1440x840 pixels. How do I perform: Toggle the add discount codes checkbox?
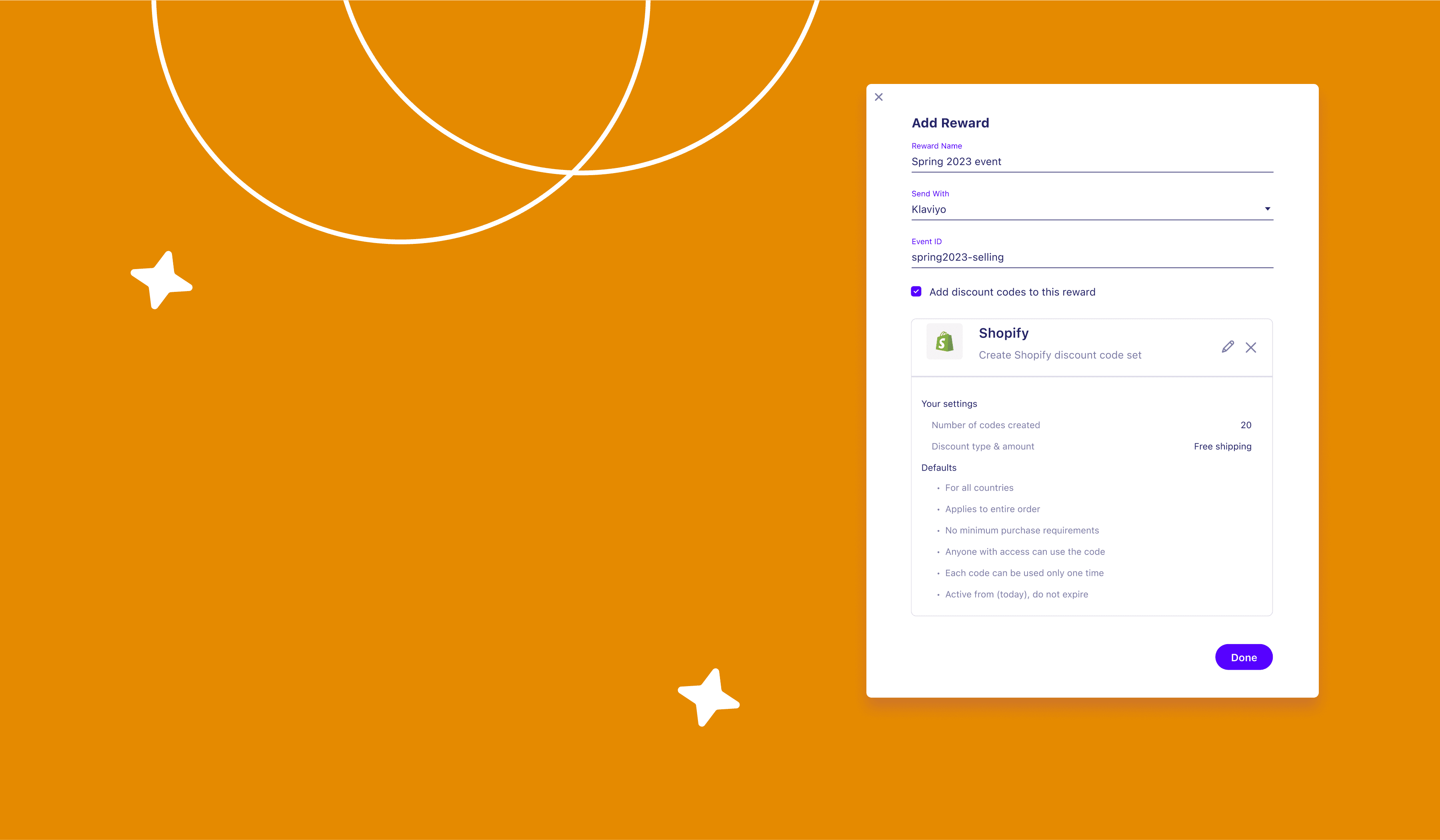(x=916, y=292)
